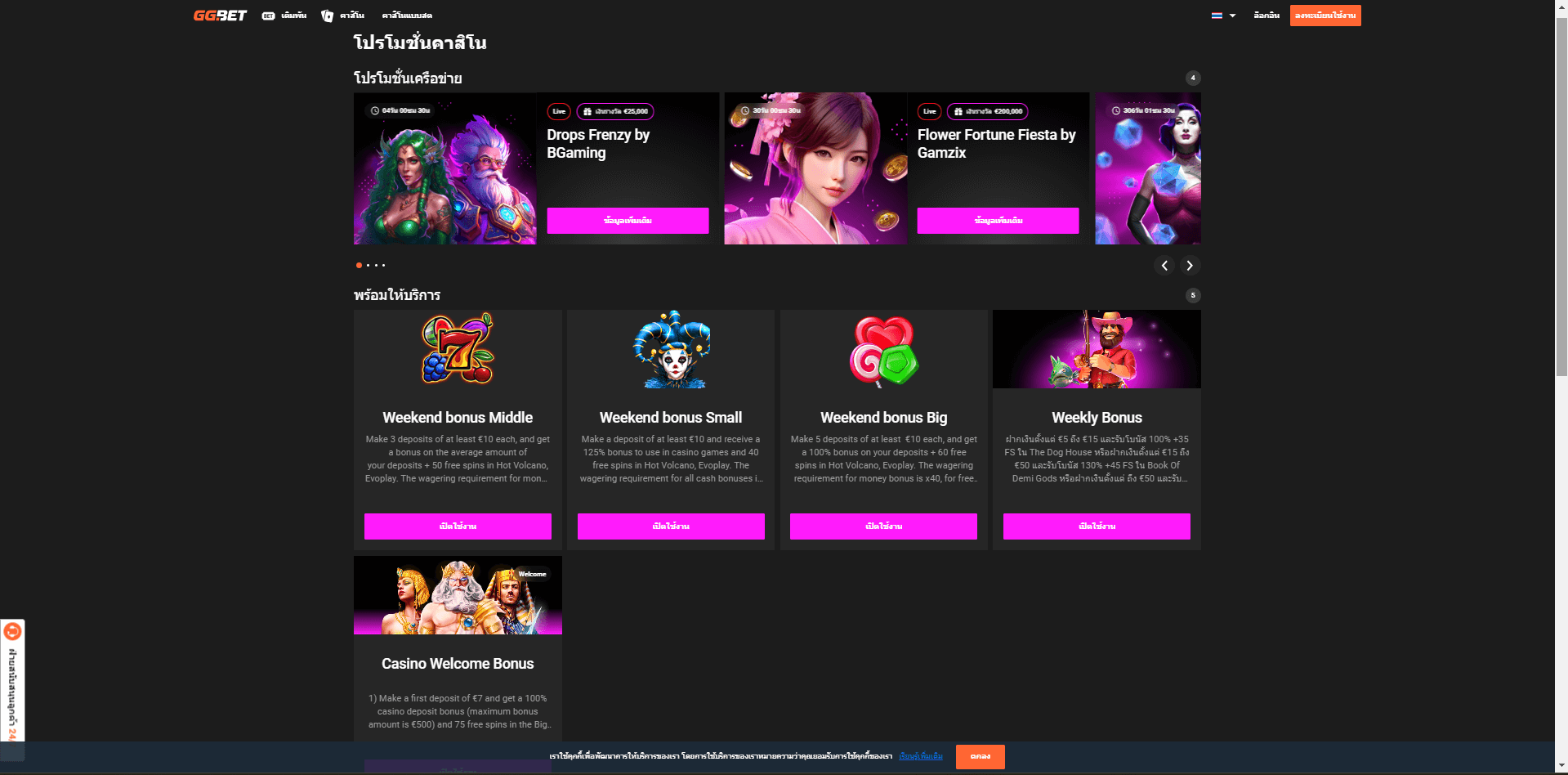Read Weekly Bonus Thai description text
The image size is (1568, 775).
pyautogui.click(x=1097, y=459)
